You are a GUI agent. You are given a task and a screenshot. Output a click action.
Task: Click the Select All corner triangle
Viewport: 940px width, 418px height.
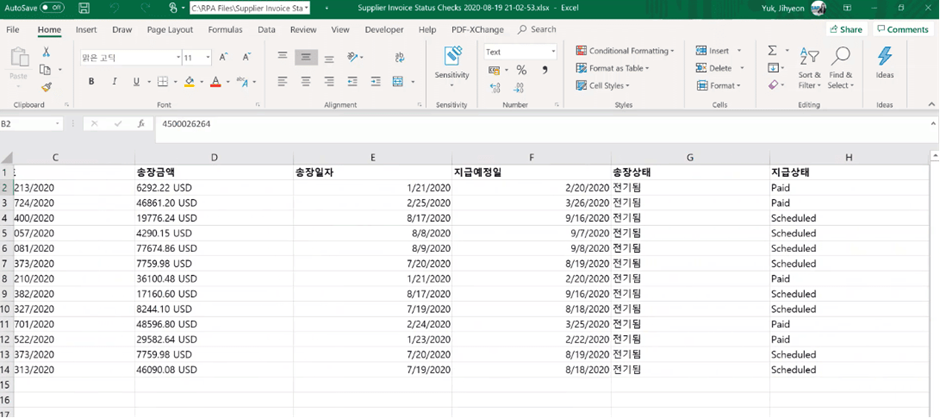tap(7, 158)
